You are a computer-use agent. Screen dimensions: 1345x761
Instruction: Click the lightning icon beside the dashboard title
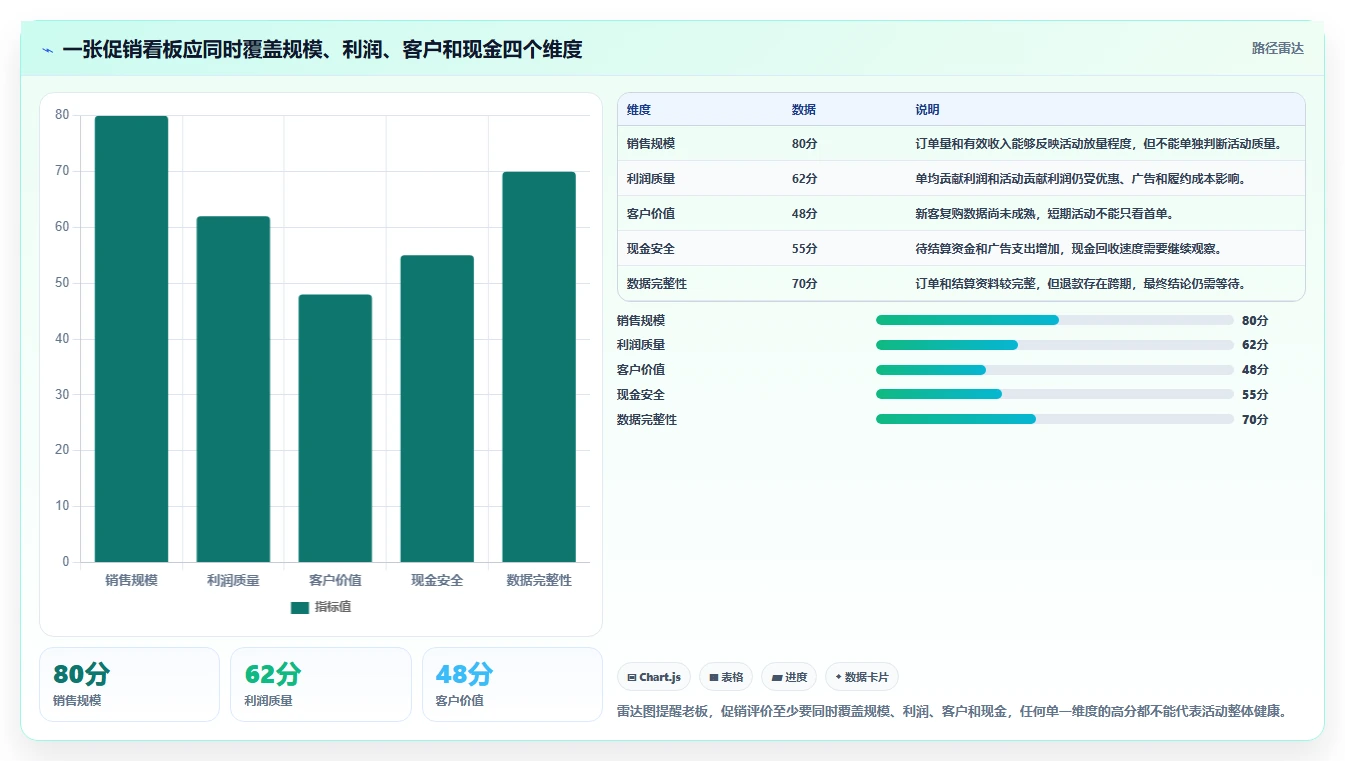point(48,50)
